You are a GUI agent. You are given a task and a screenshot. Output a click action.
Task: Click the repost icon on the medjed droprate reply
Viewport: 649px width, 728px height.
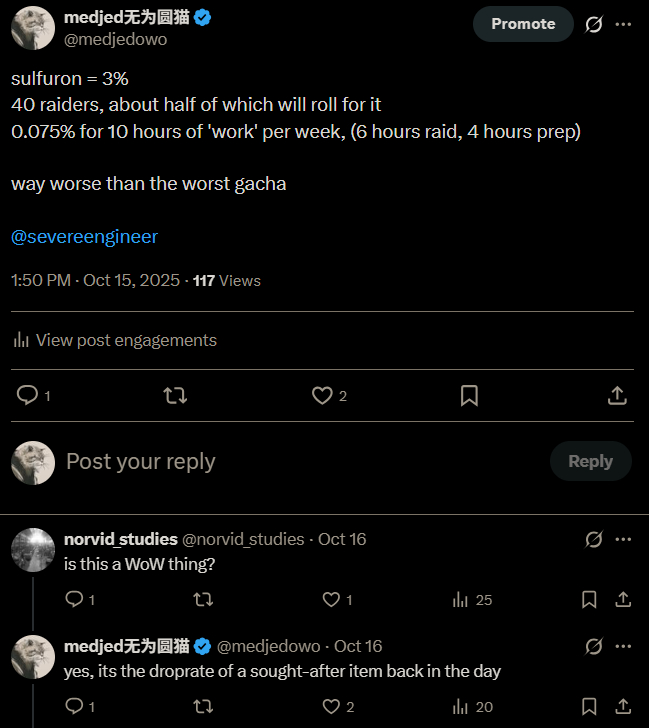(x=202, y=707)
